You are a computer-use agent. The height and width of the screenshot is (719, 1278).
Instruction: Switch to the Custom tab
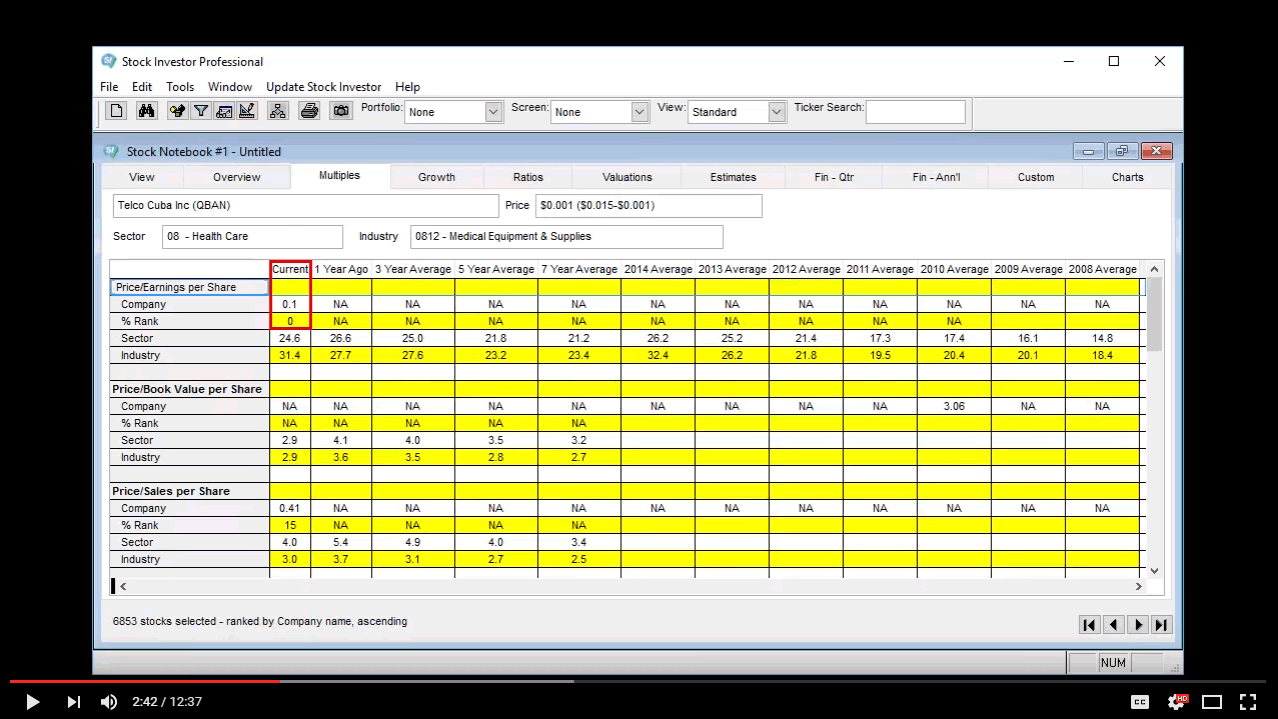[x=1036, y=177]
